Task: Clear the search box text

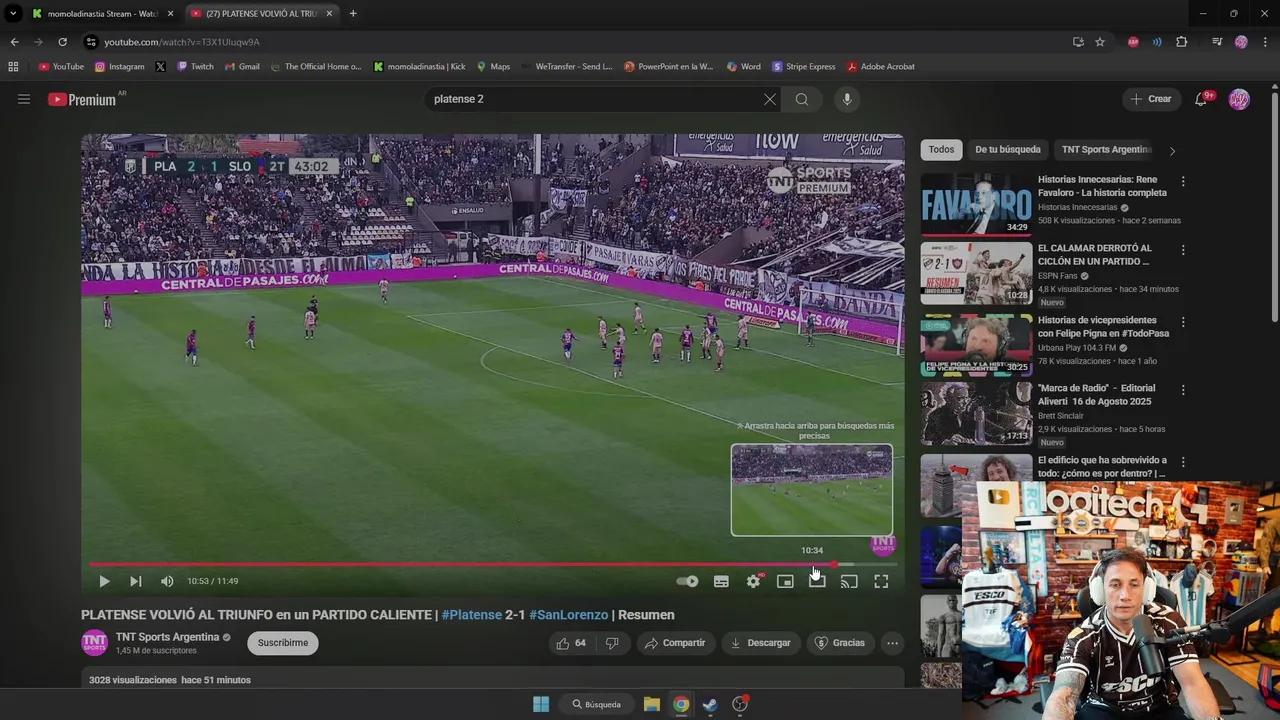Action: click(x=769, y=99)
